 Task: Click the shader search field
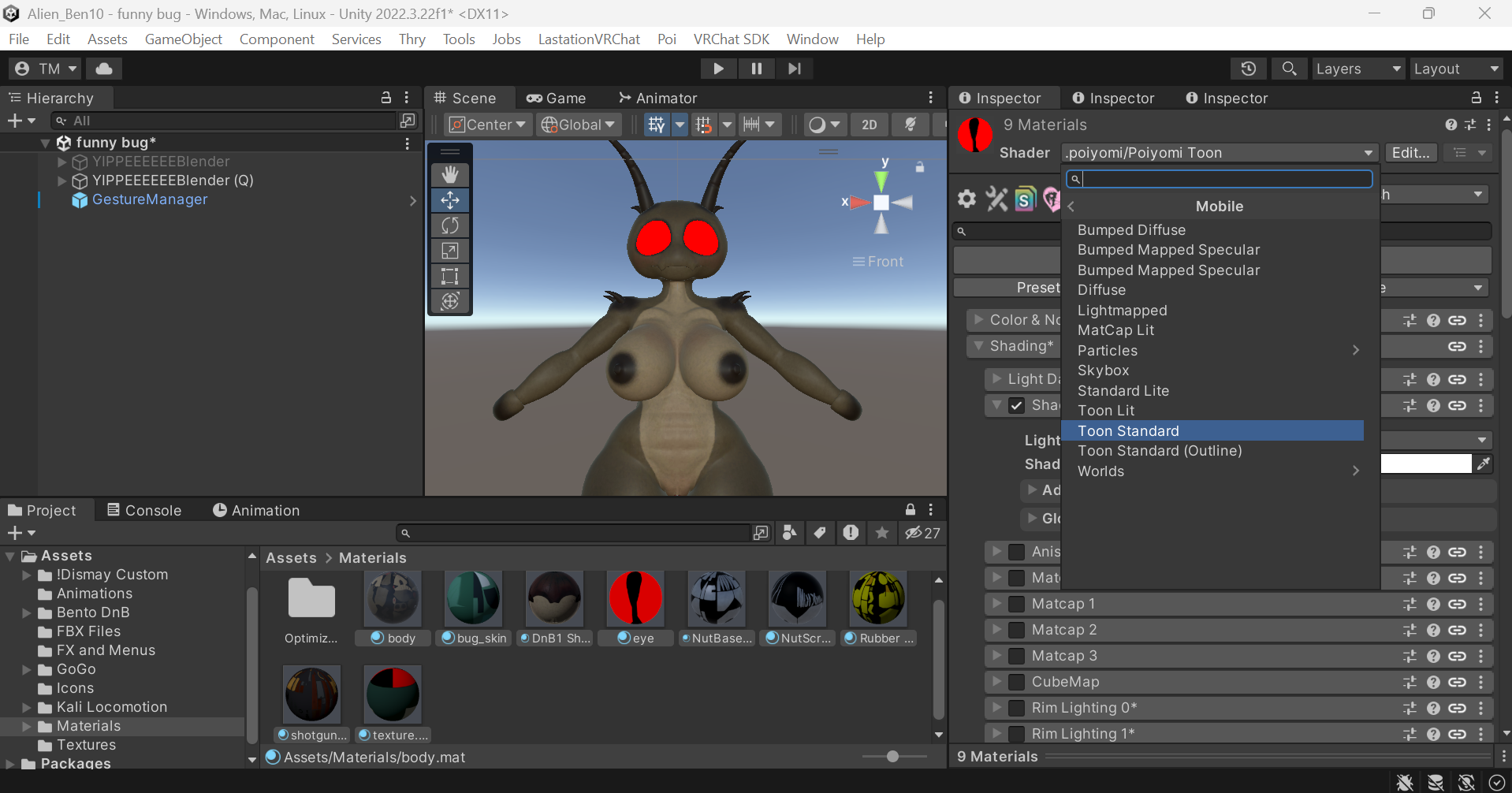(1219, 179)
